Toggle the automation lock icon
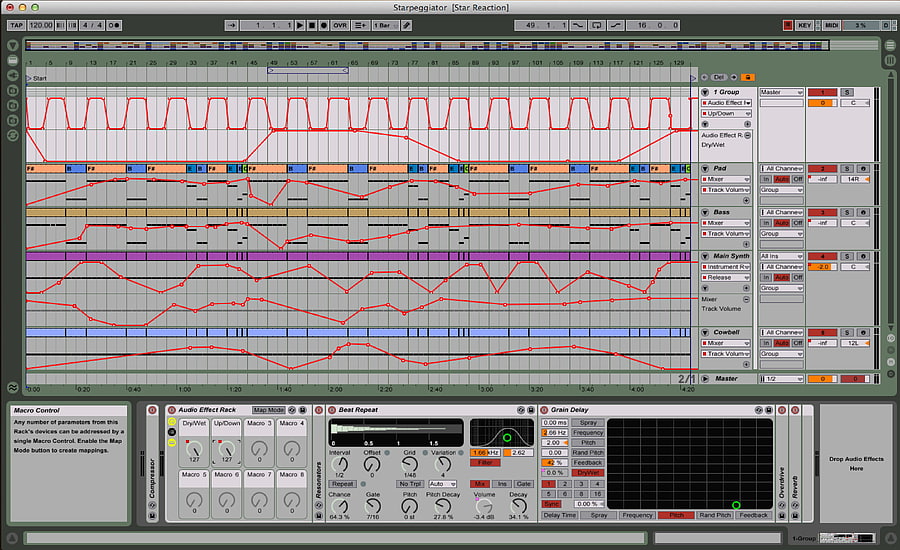Viewport: 900px width, 550px height. 747,77
